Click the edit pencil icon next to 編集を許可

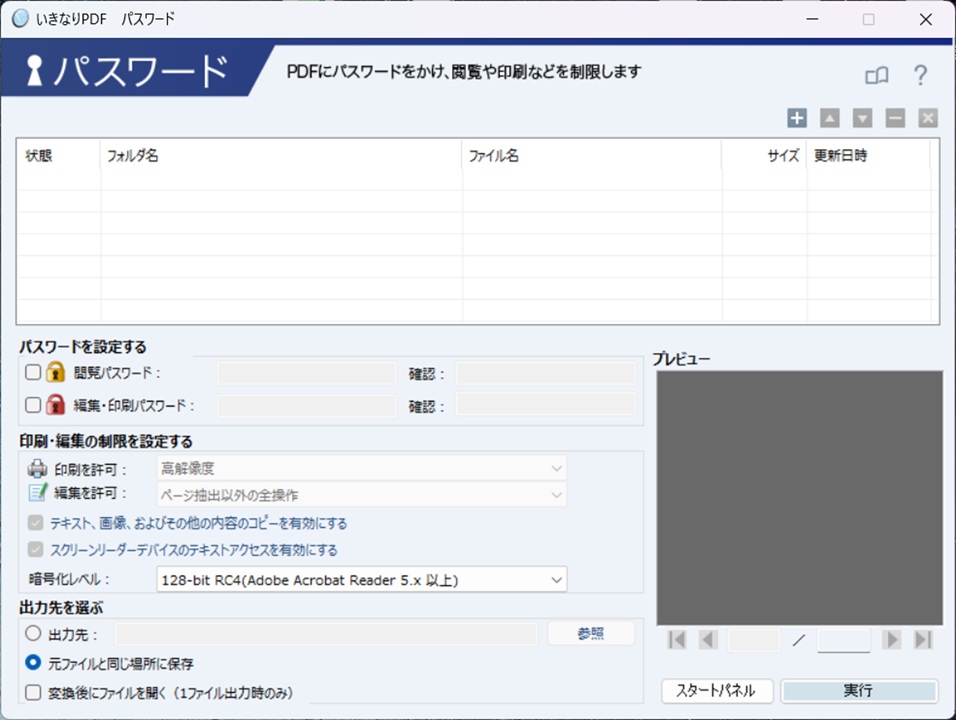[37, 492]
